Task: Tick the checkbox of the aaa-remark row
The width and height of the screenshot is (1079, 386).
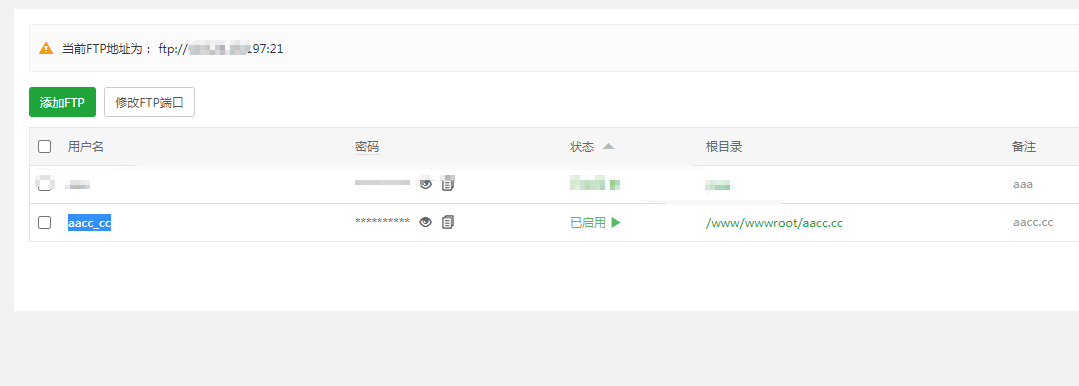Action: (x=45, y=184)
